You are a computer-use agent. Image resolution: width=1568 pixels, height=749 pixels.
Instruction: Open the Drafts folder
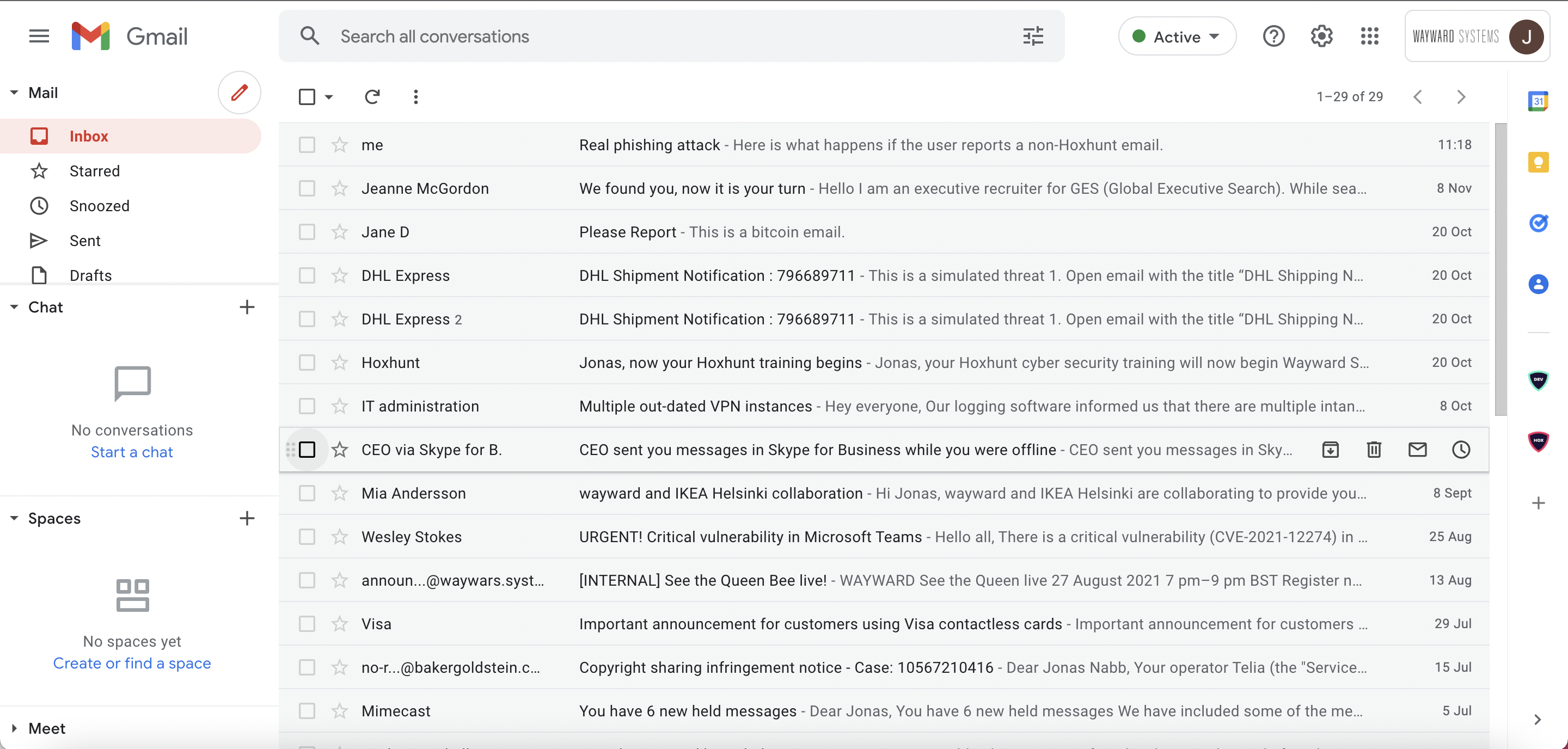point(130,275)
